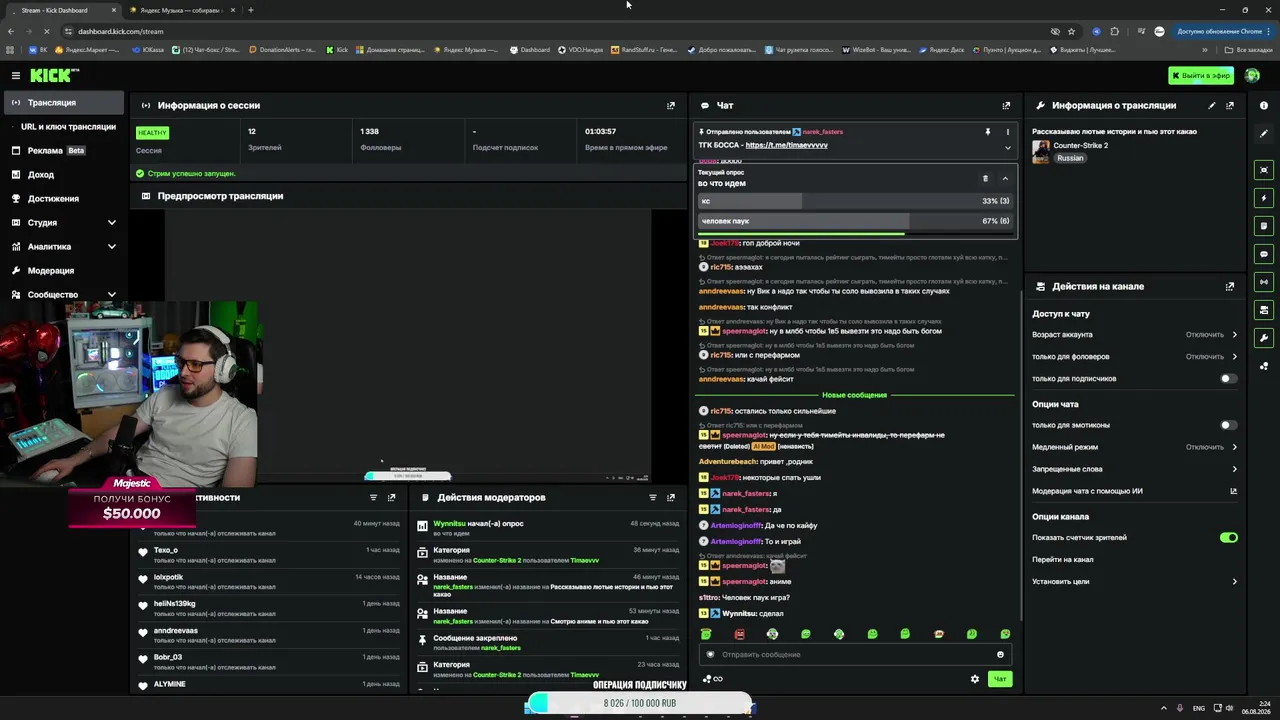Click the KICK logo
The width and height of the screenshot is (1280, 720).
tap(54, 75)
